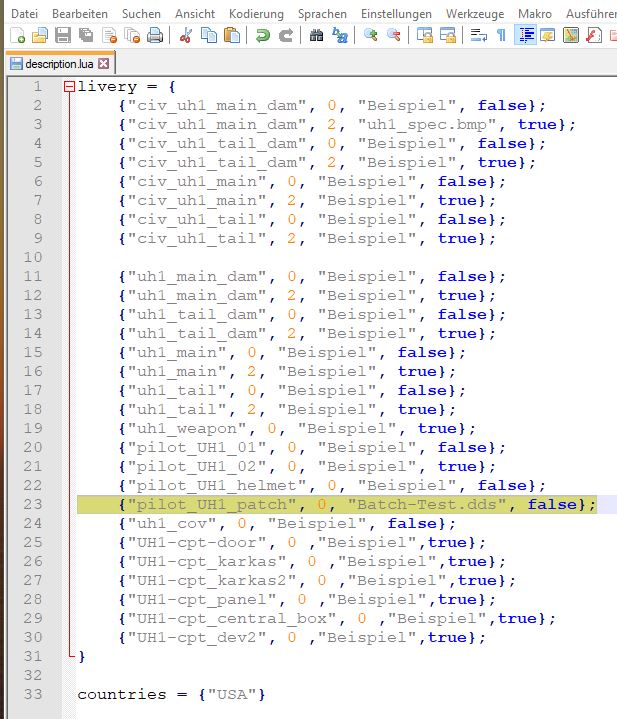Open the Kodierung menu

(x=256, y=14)
